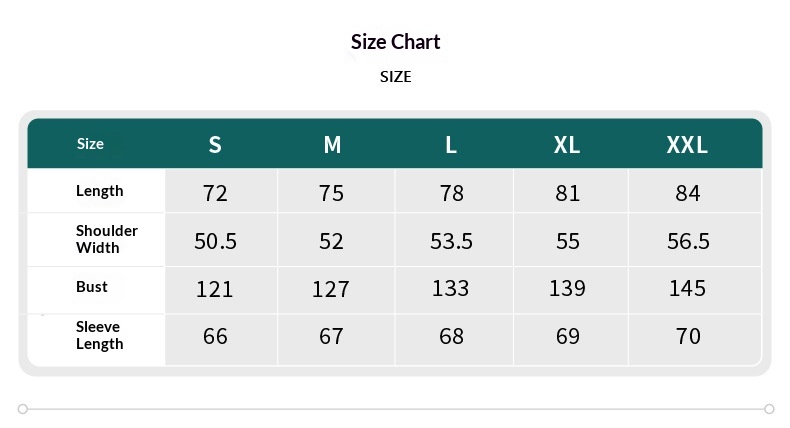This screenshot has width=790, height=428.
Task: Click the Shoulder Width value 50.5
Action: [x=215, y=241]
